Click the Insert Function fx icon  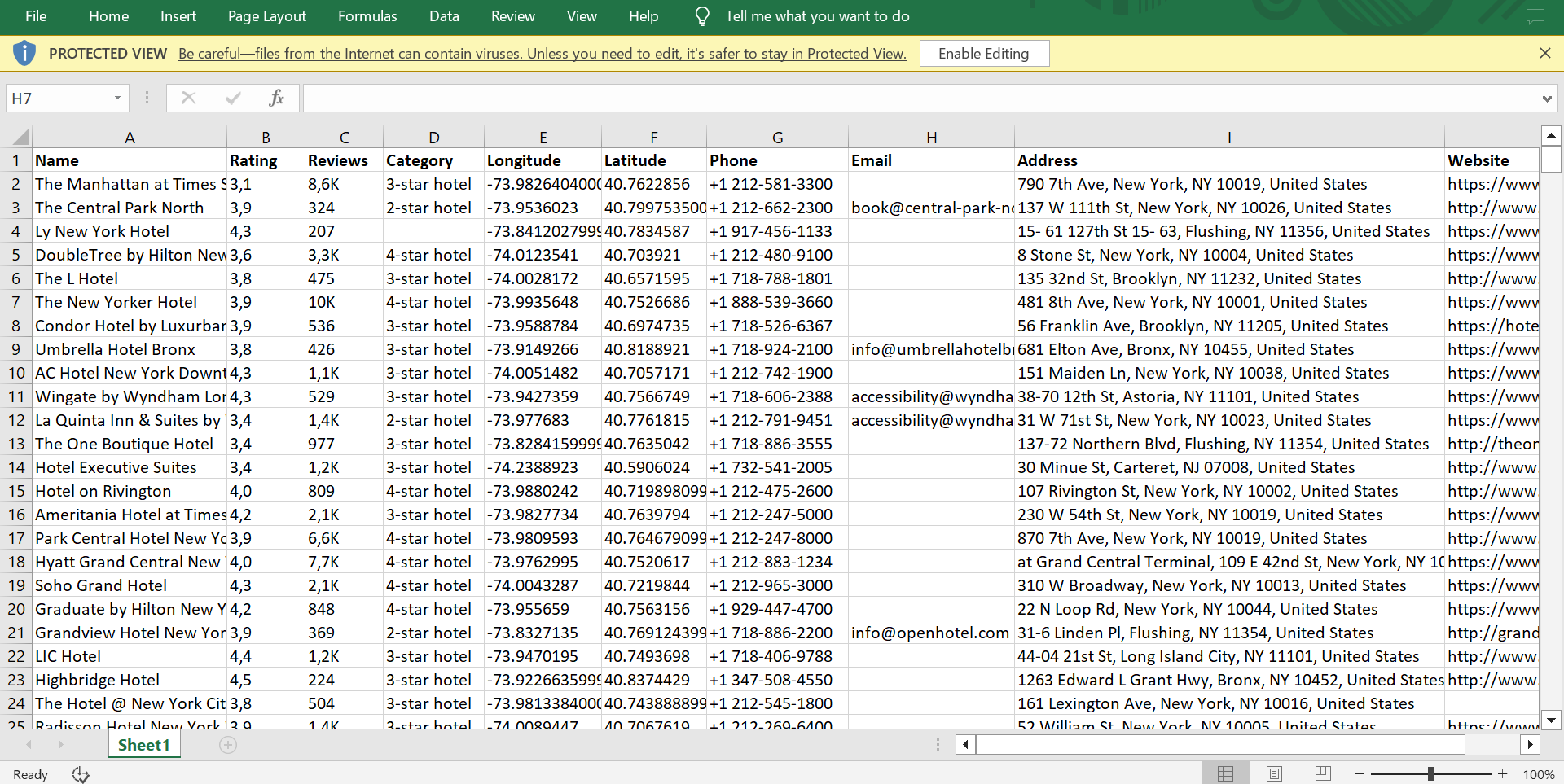click(x=276, y=99)
